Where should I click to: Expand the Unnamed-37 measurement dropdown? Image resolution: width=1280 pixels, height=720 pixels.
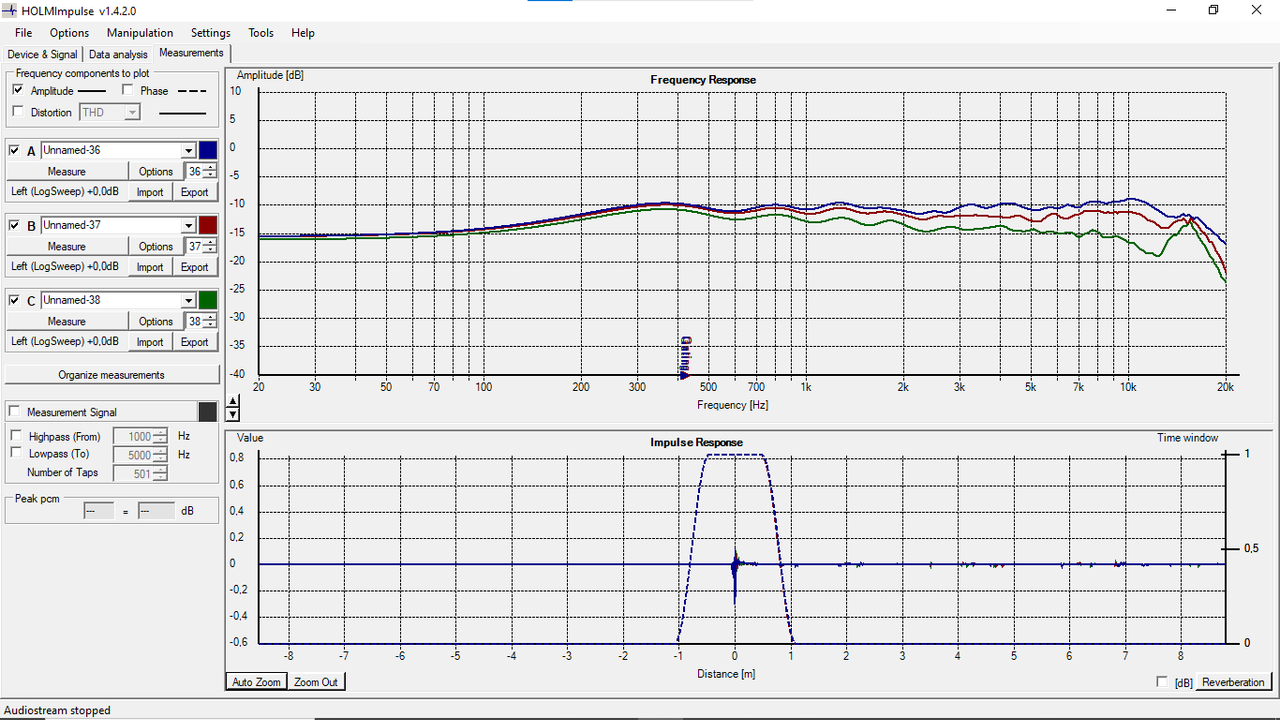(188, 225)
